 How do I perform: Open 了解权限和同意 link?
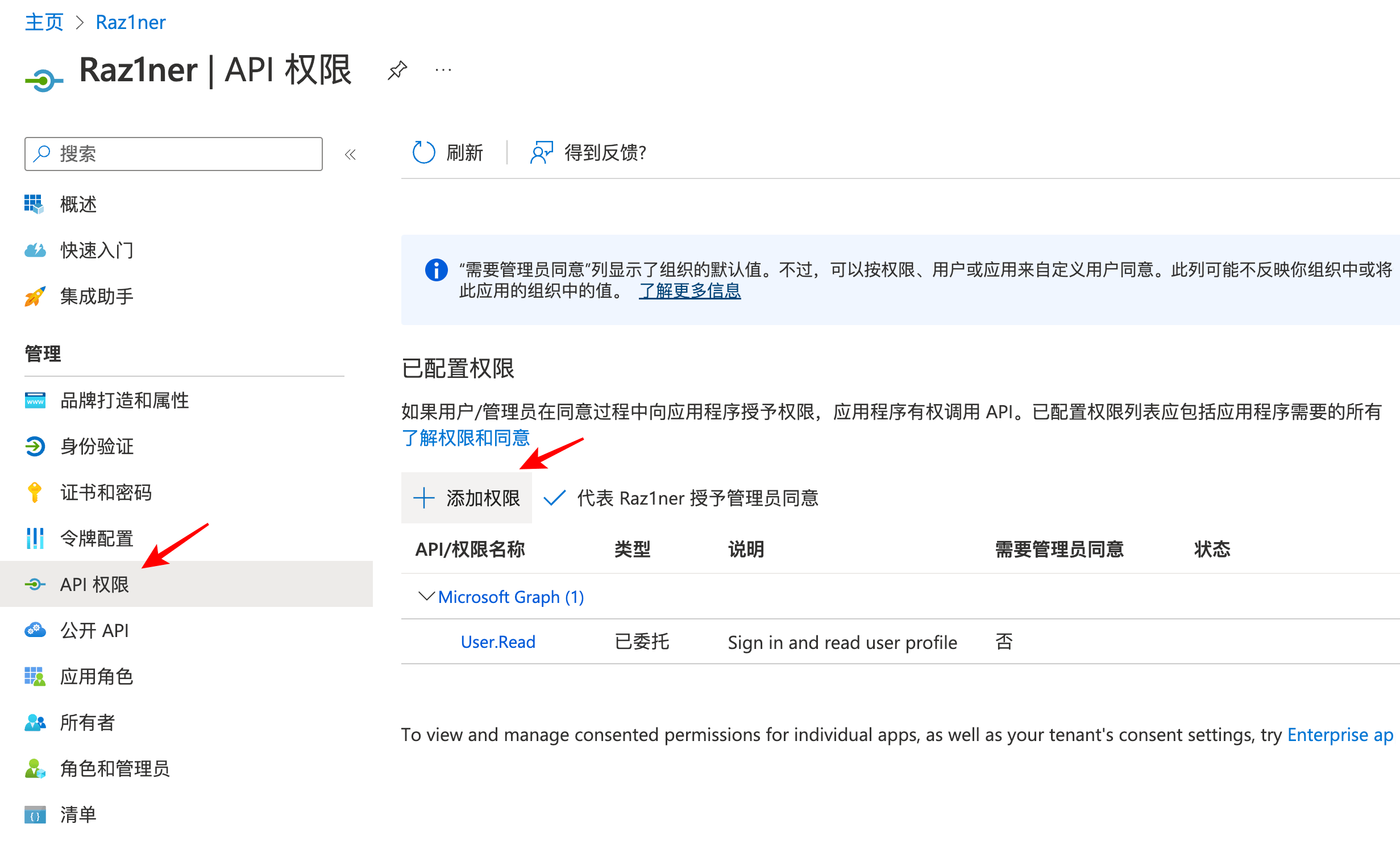(x=466, y=438)
